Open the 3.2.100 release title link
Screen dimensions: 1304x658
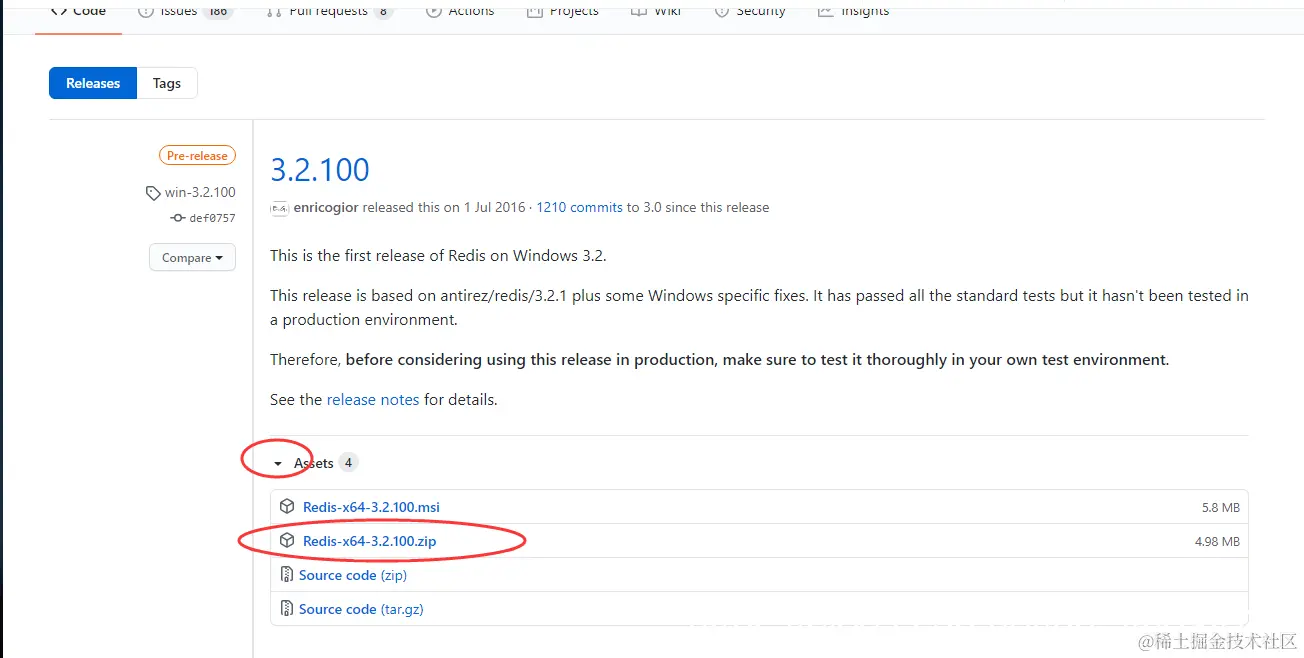point(320,169)
